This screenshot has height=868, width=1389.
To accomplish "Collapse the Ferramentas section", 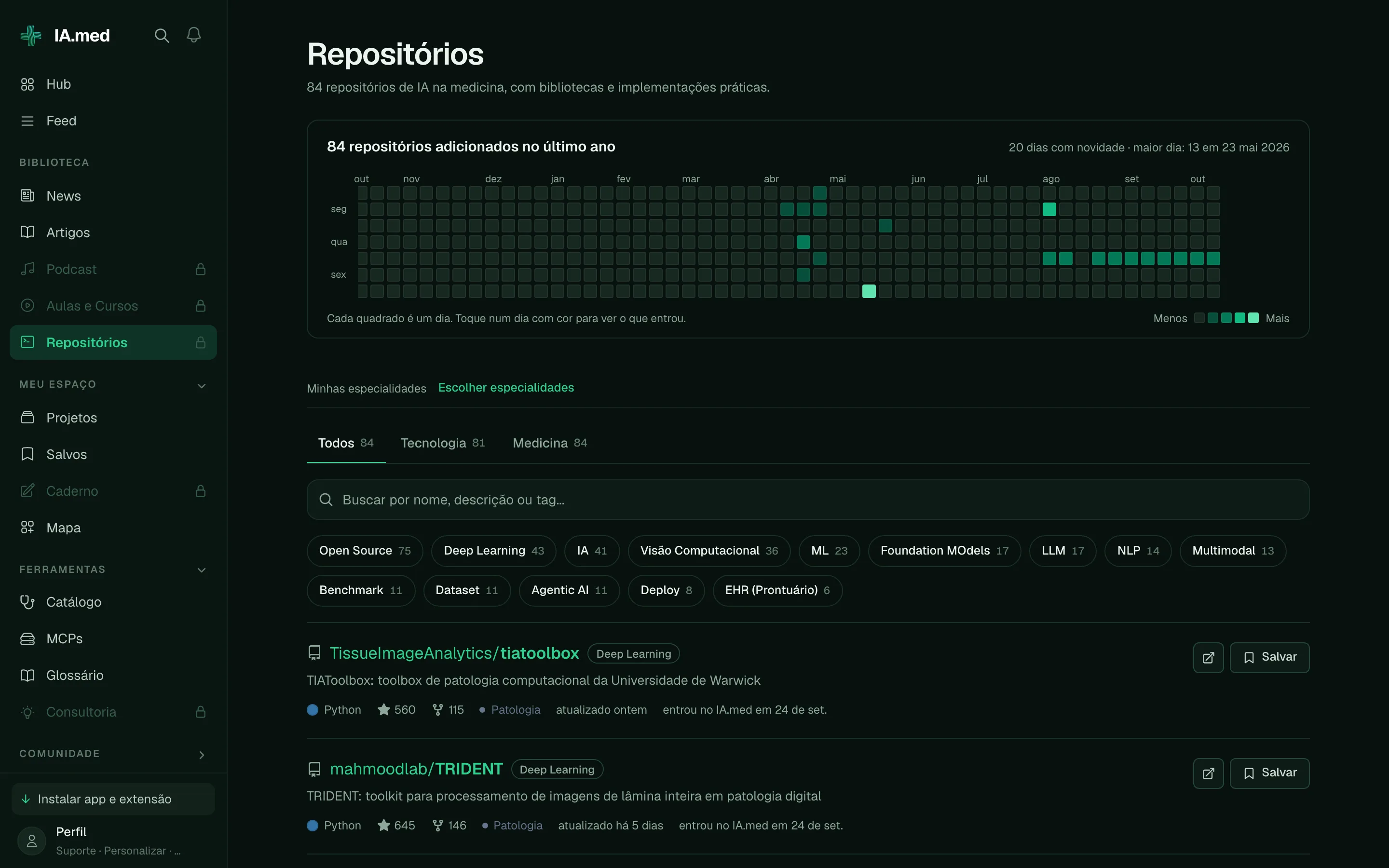I will tap(202, 570).
